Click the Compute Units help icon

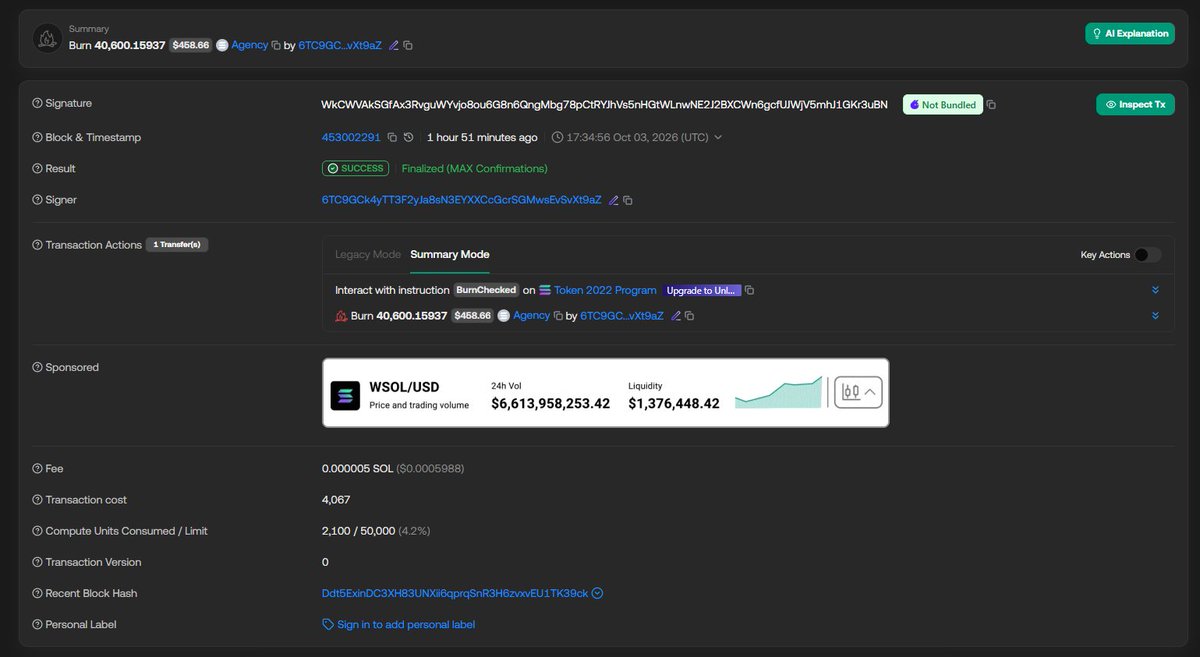pyautogui.click(x=37, y=531)
